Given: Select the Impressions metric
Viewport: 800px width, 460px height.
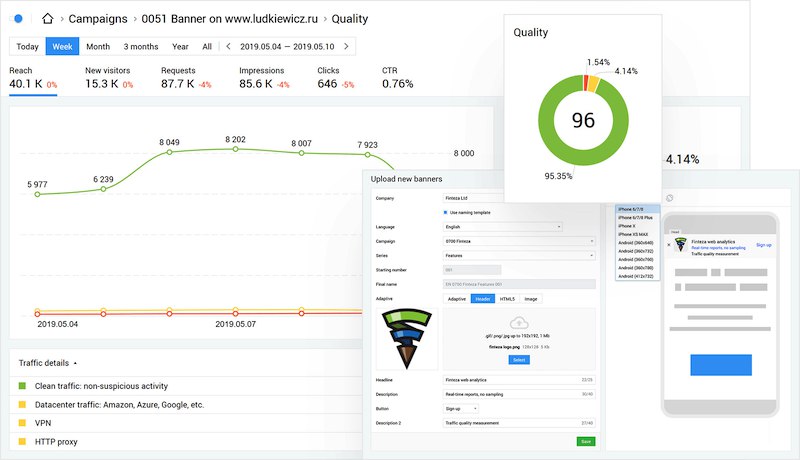Looking at the screenshot, I should [x=264, y=78].
